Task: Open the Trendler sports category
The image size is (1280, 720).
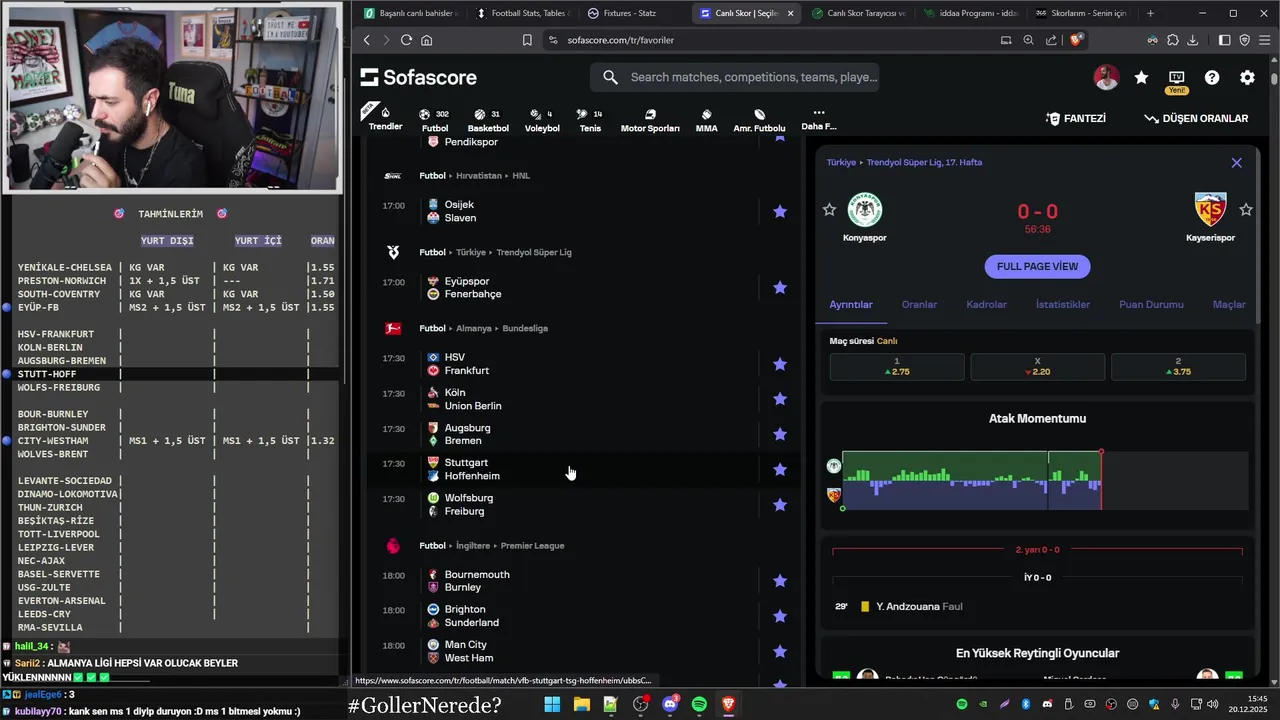Action: 385,118
